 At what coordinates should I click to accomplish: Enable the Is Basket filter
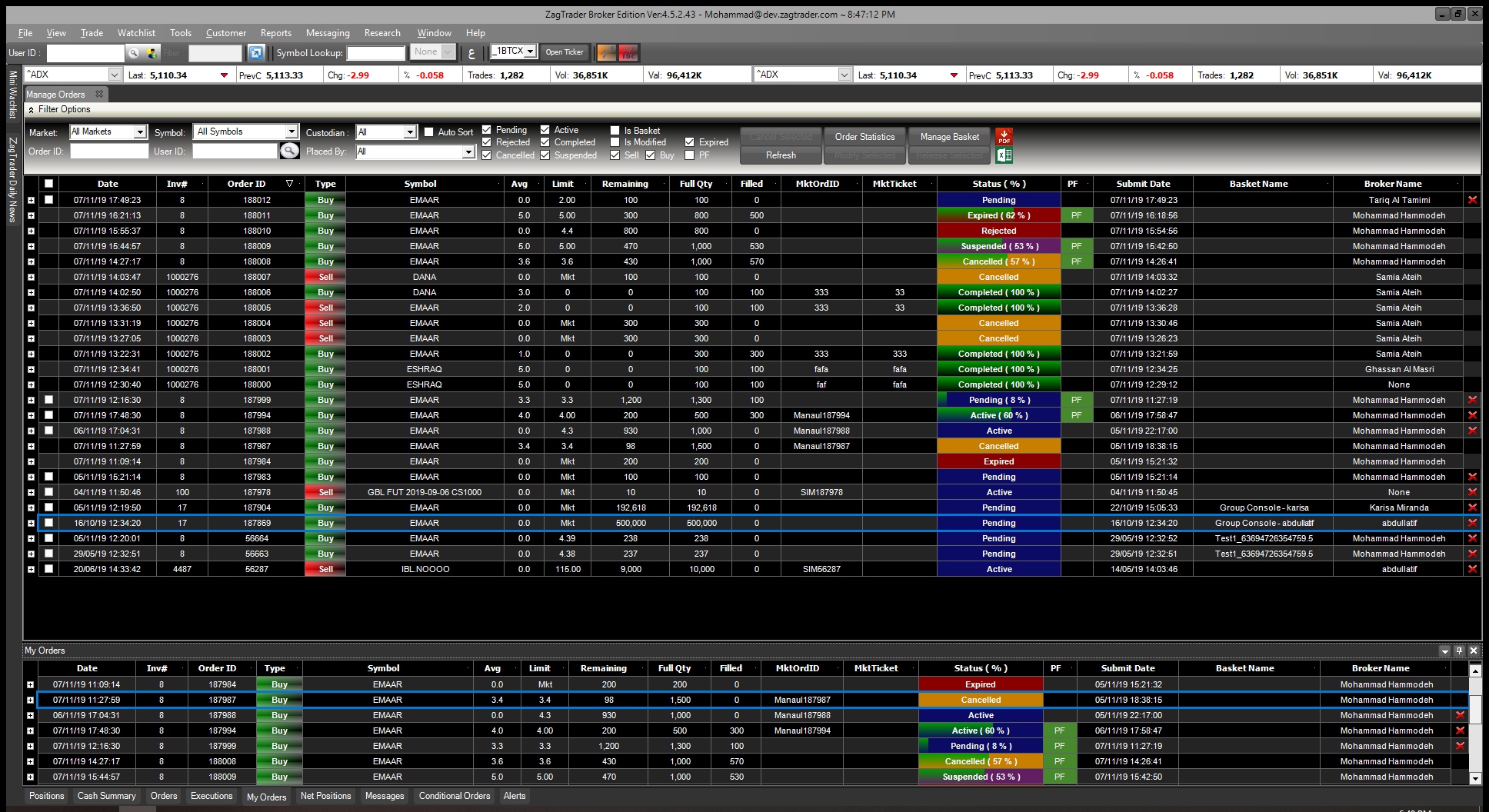coord(615,131)
